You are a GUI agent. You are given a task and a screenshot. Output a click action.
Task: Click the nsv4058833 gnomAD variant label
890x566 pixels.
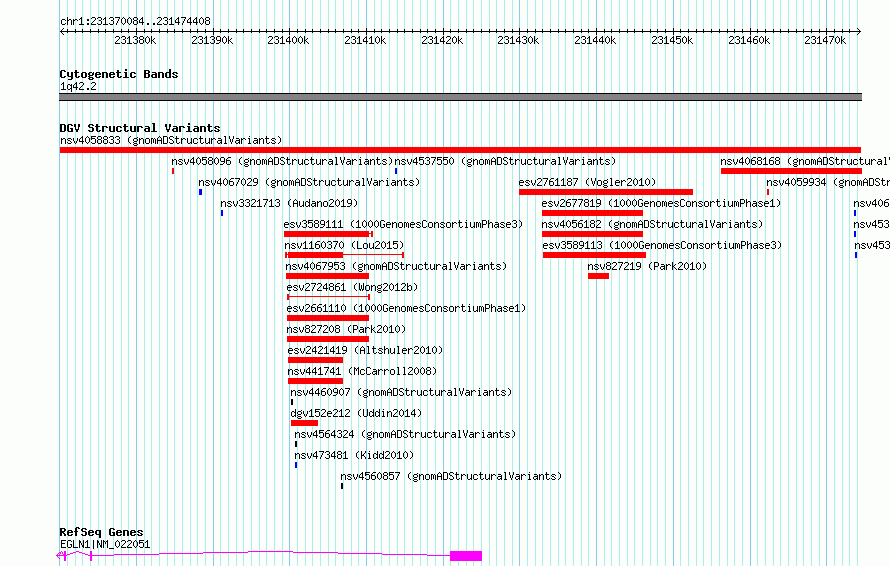point(171,140)
